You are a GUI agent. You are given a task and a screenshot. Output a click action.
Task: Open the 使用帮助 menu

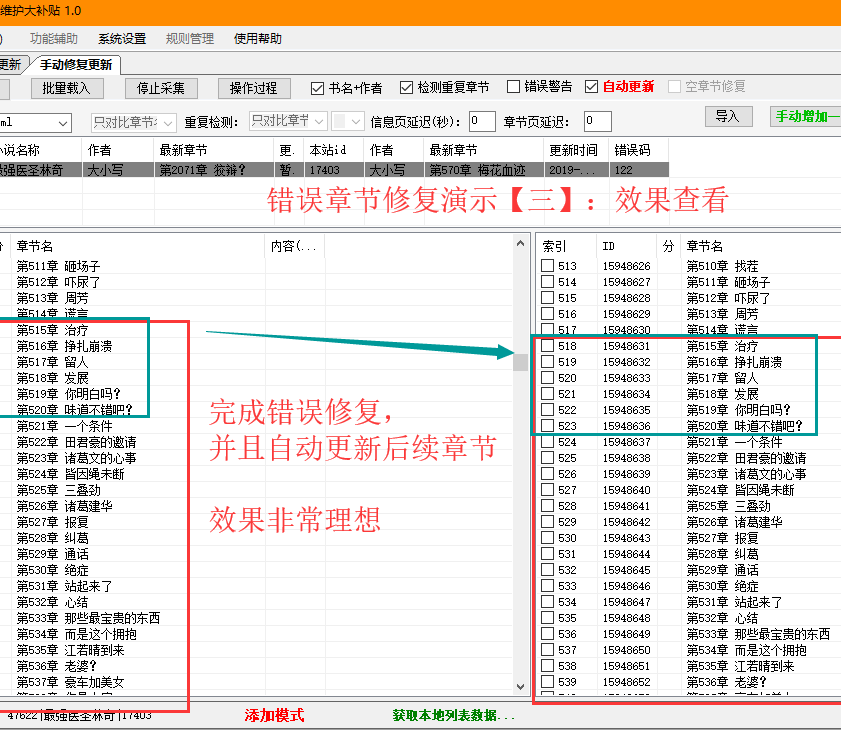point(257,39)
